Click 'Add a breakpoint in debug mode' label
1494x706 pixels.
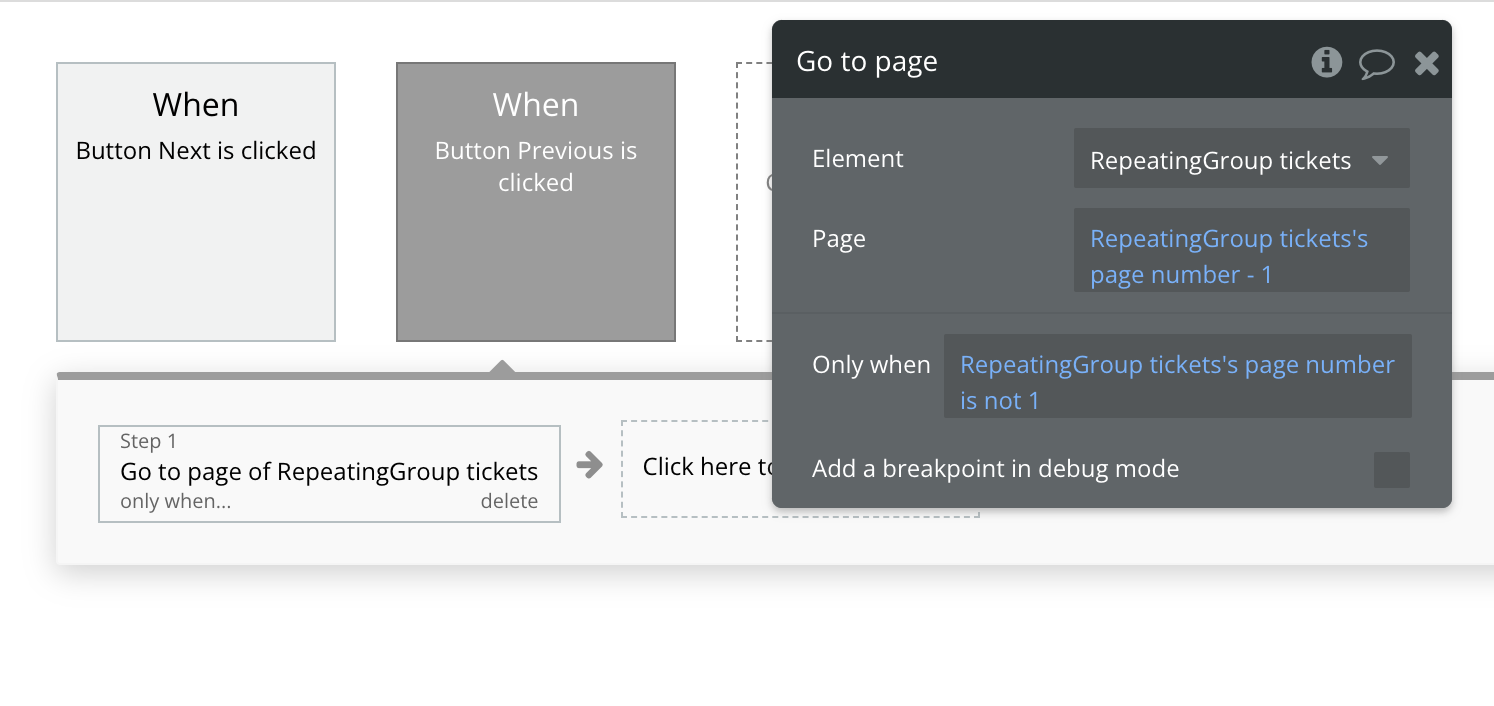(995, 468)
